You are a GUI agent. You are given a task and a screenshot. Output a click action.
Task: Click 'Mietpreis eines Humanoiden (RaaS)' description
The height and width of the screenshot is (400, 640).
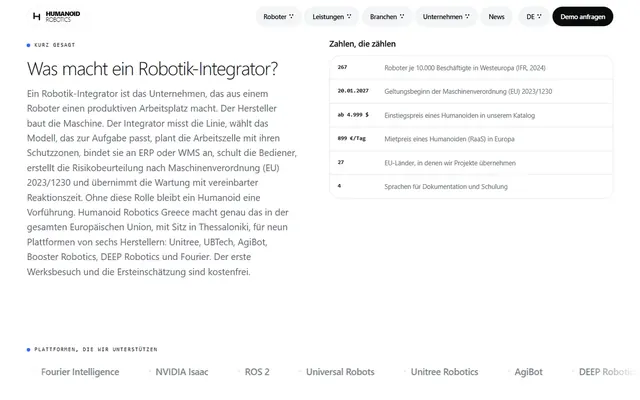tap(449, 139)
